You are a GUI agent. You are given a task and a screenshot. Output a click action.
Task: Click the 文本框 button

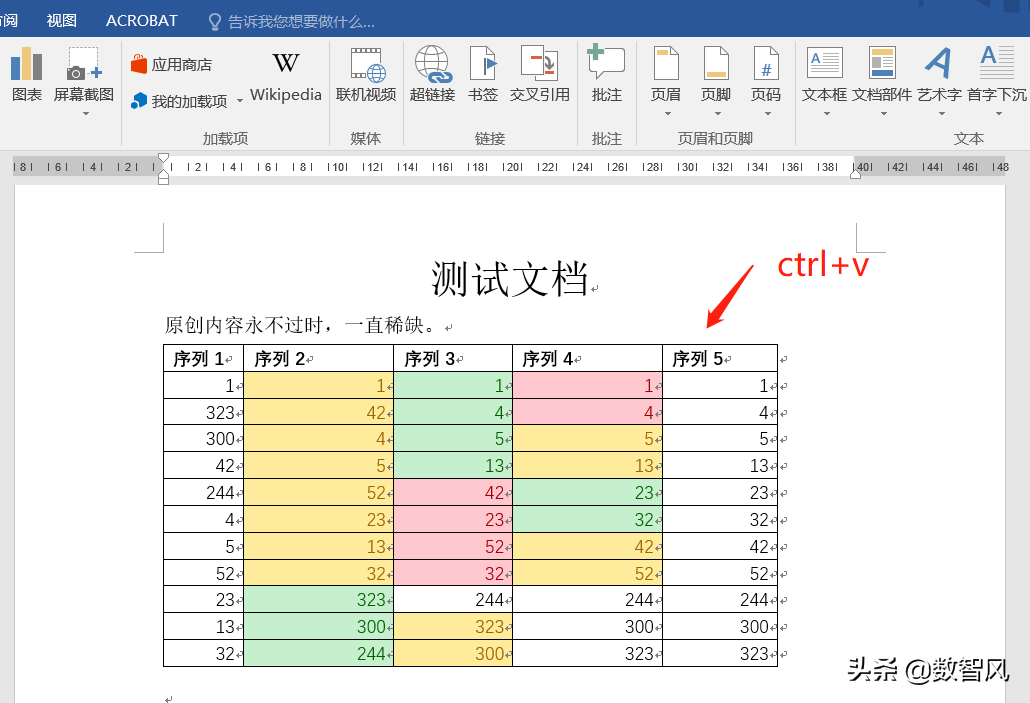(823, 75)
